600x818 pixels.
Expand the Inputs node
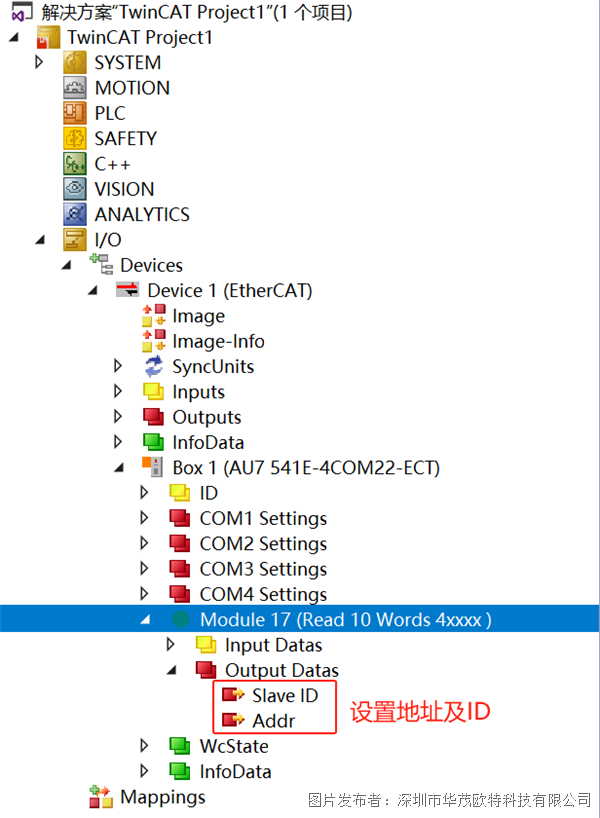pyautogui.click(x=118, y=391)
